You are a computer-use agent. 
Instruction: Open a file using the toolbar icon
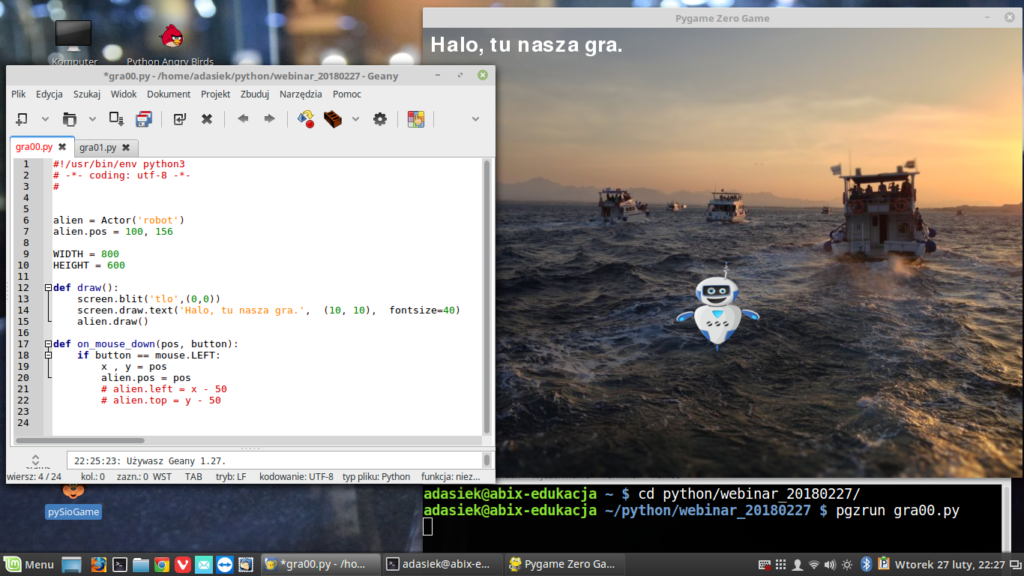69,118
